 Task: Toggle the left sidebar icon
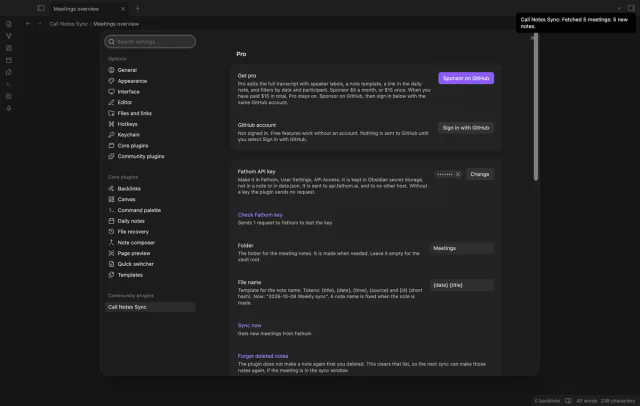[40, 8]
